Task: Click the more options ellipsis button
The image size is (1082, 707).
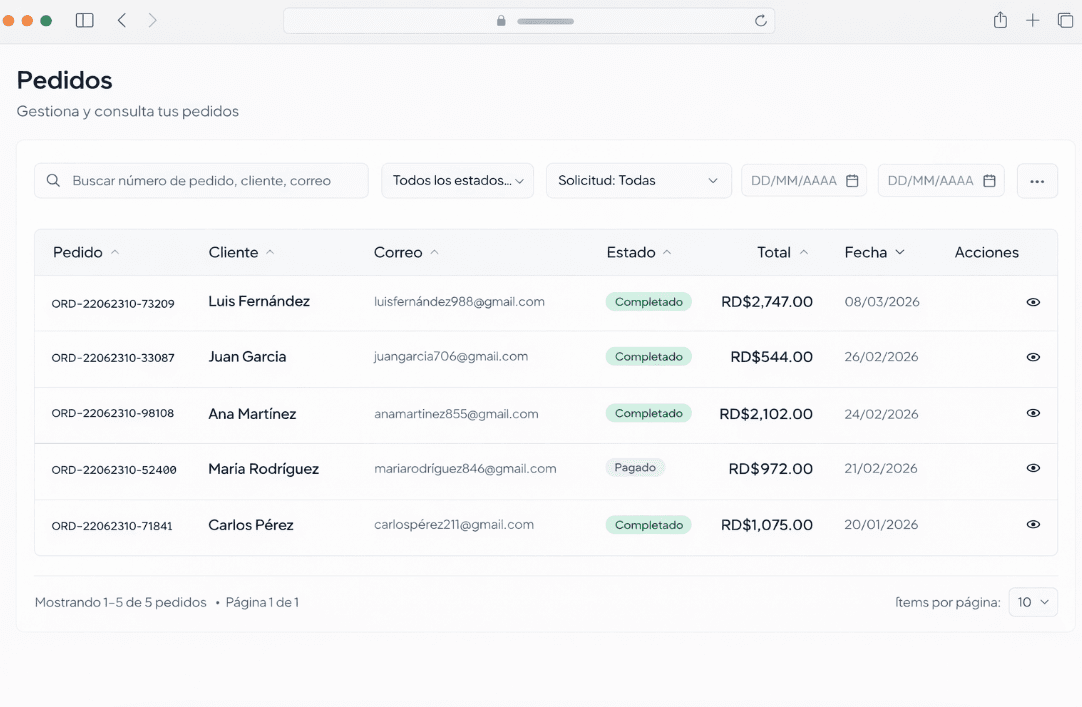Action: 1037,180
